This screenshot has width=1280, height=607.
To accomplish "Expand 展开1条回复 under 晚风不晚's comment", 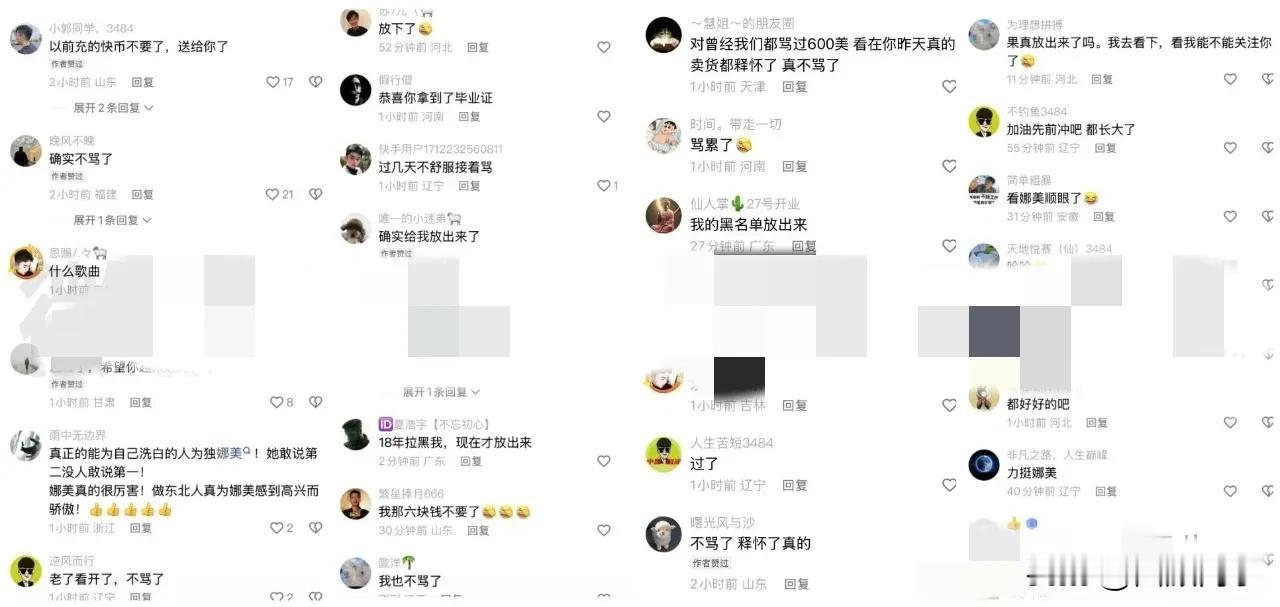I will (113, 219).
